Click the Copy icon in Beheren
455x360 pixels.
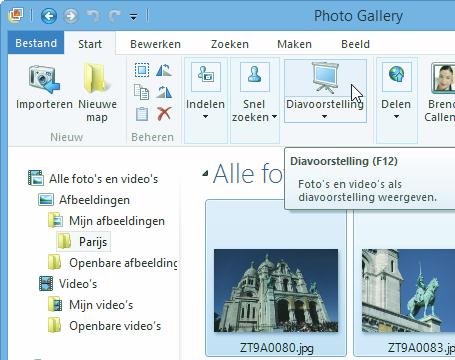142,92
